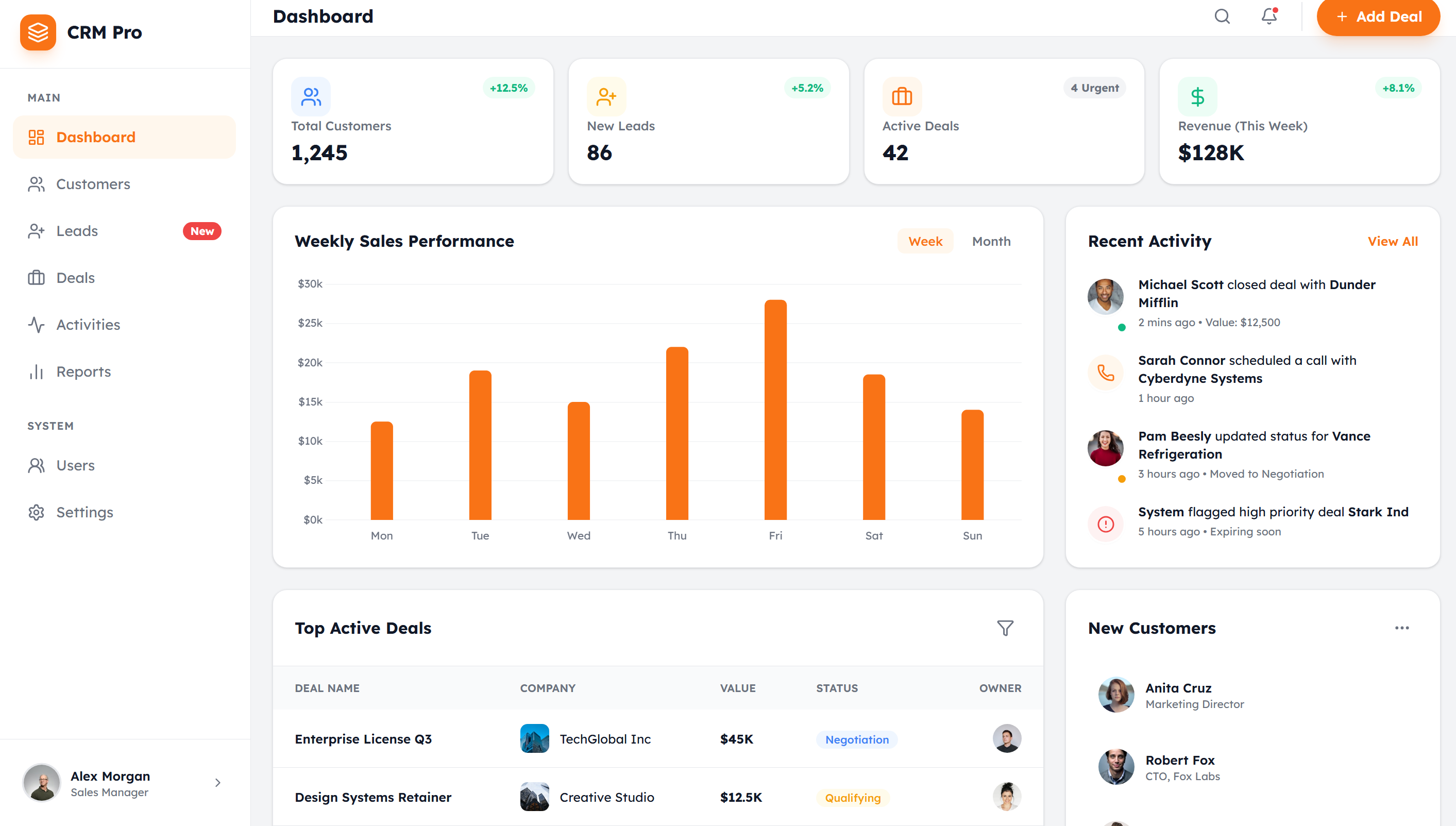Viewport: 1456px width, 826px height.
Task: Click the Revenue dollar sign icon
Action: point(1197,96)
